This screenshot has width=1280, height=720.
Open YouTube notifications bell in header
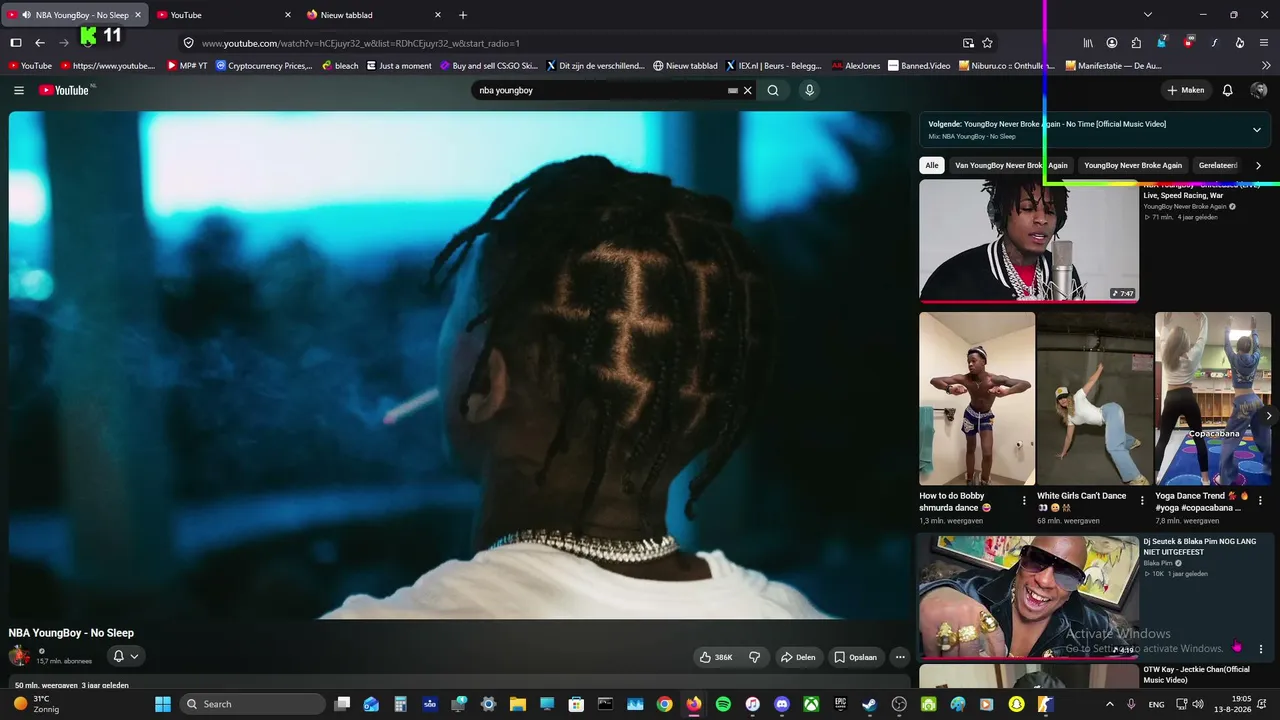tap(1228, 90)
